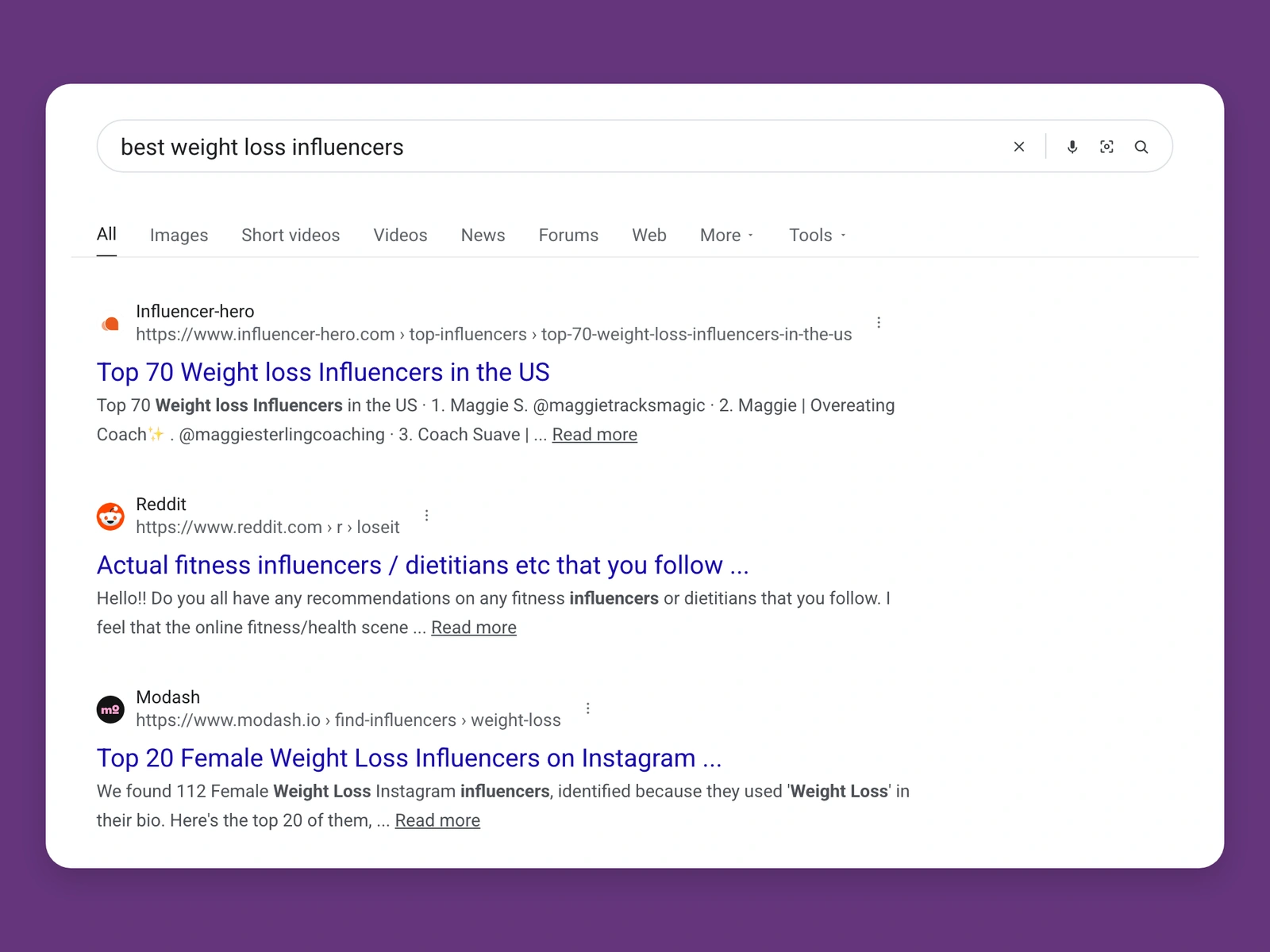The width and height of the screenshot is (1270, 952).
Task: Open image search lens icon
Action: [x=1106, y=147]
